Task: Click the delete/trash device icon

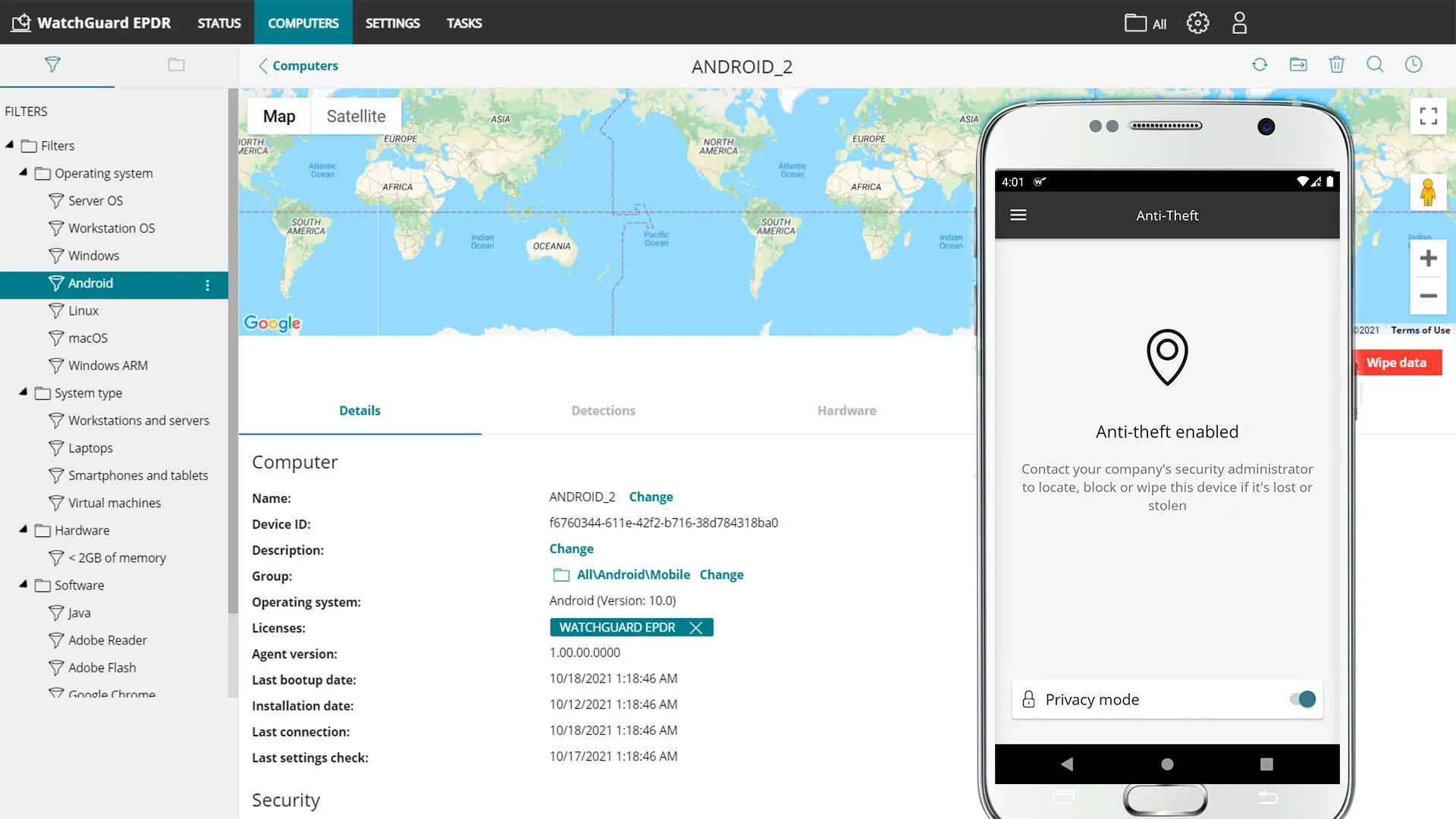Action: point(1337,64)
